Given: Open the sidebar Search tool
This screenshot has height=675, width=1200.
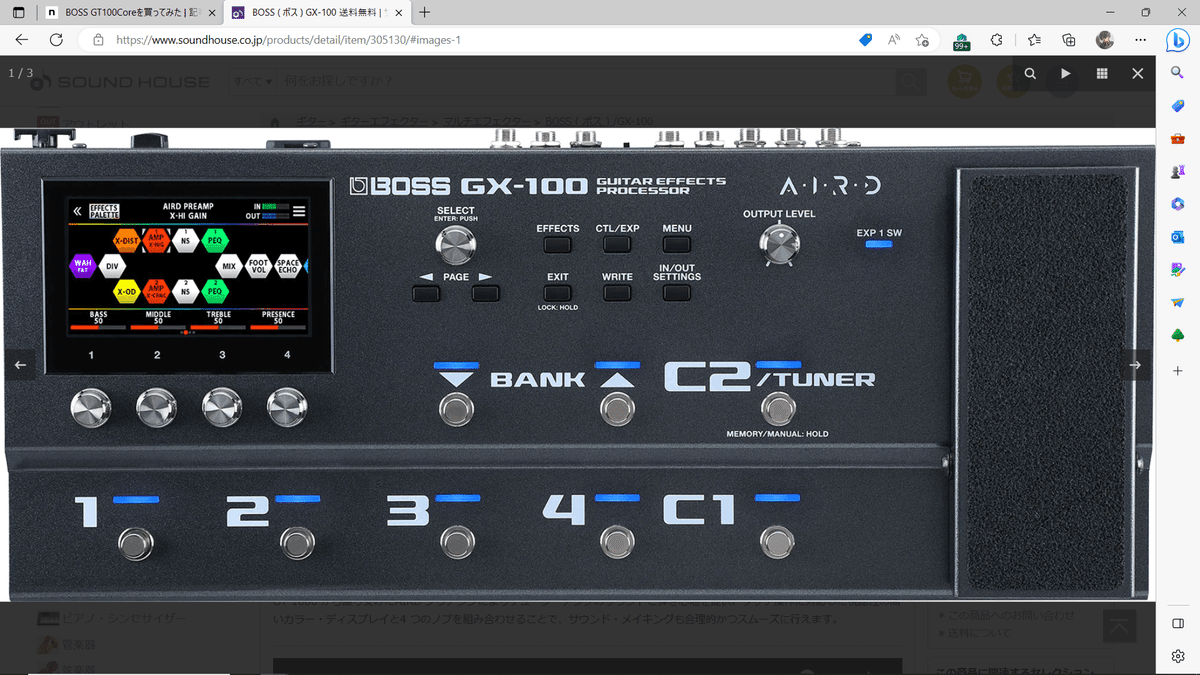Looking at the screenshot, I should (x=1178, y=72).
